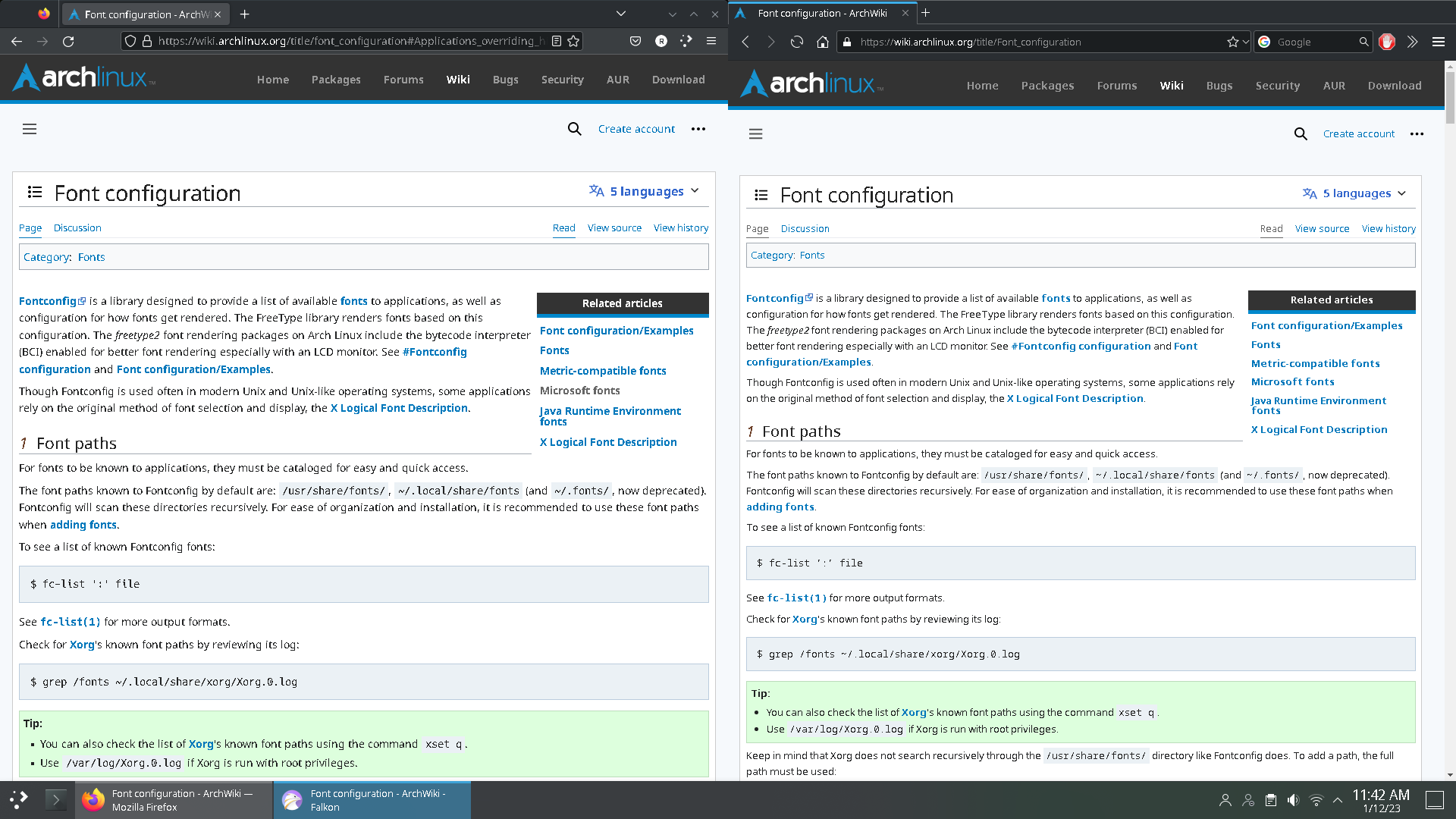This screenshot has height=819, width=1456.
Task: Focus the Google search box in Falkon
Action: click(x=1316, y=42)
